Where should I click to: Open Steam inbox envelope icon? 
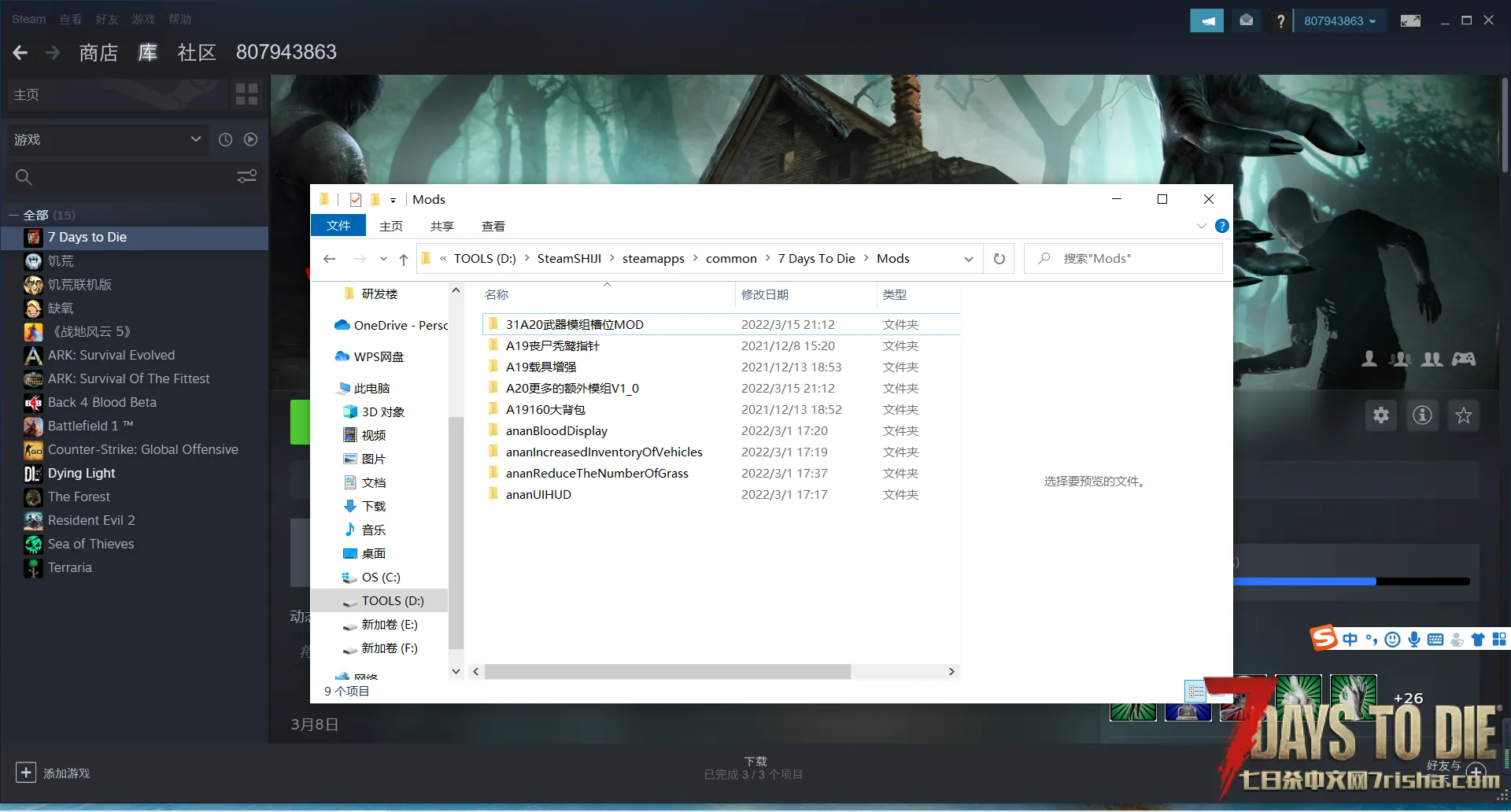pyautogui.click(x=1247, y=20)
